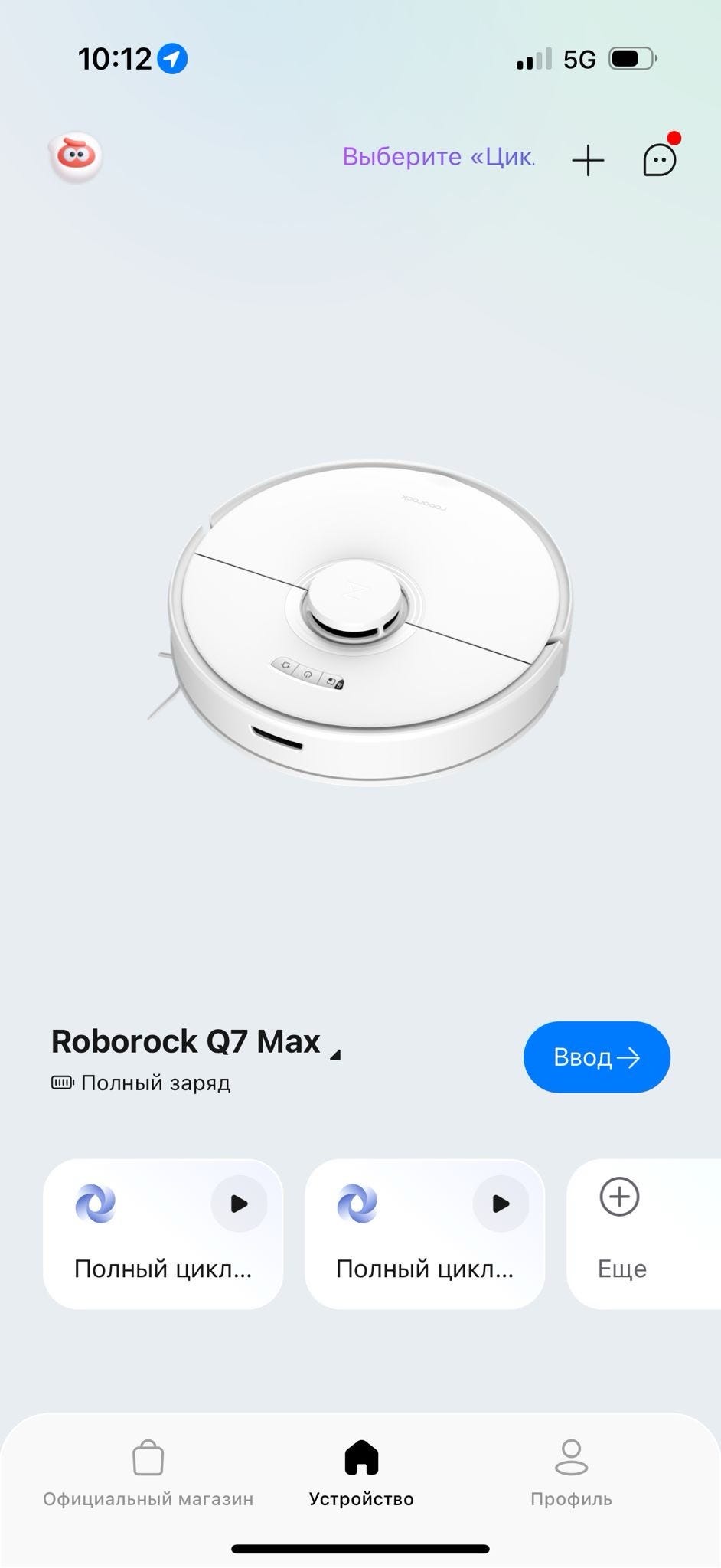Tap the battery "Полный заряд" status
Image resolution: width=721 pixels, height=1568 pixels.
click(141, 1083)
